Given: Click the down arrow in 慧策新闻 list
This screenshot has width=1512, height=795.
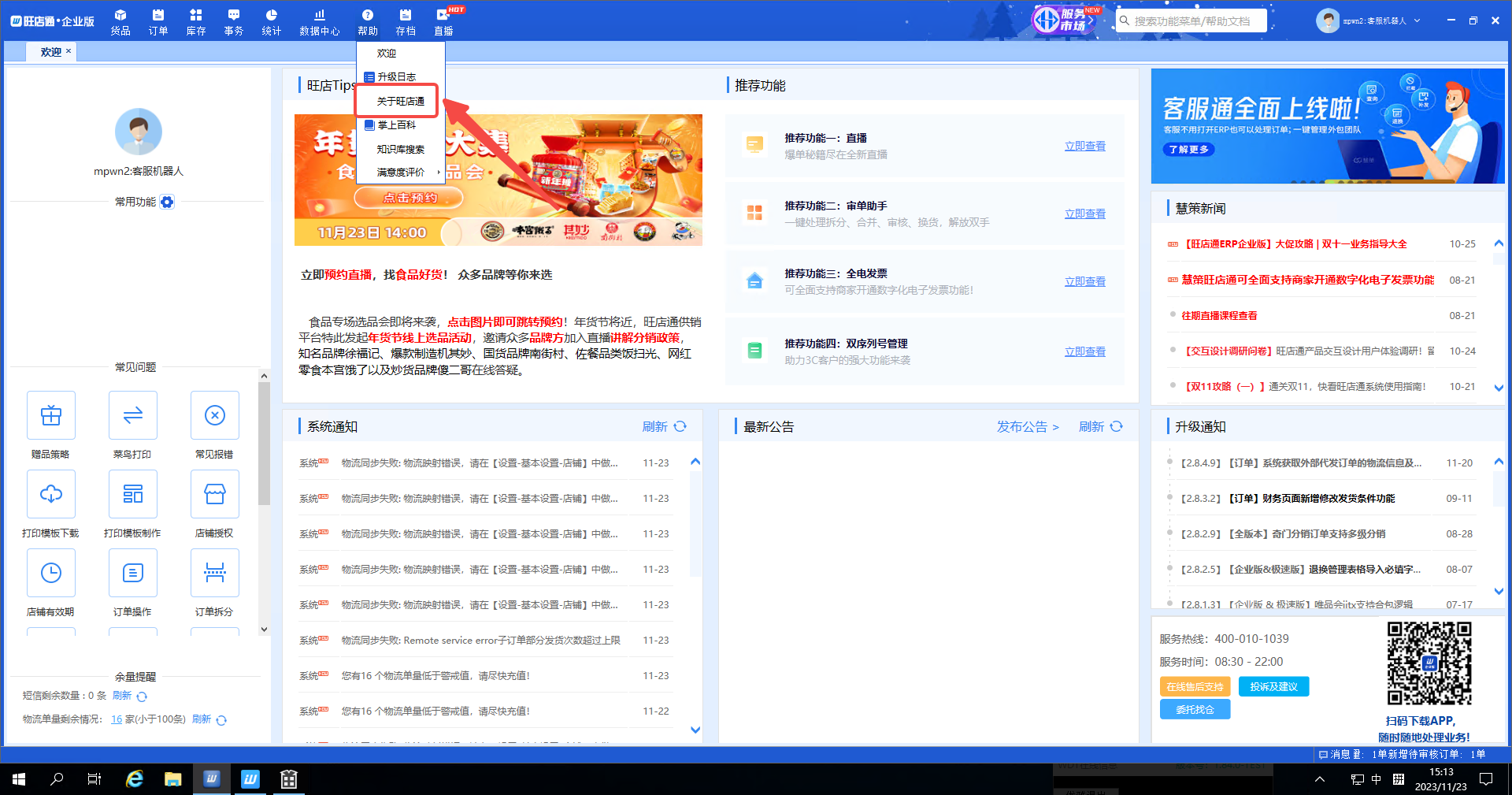Looking at the screenshot, I should click(x=1499, y=388).
